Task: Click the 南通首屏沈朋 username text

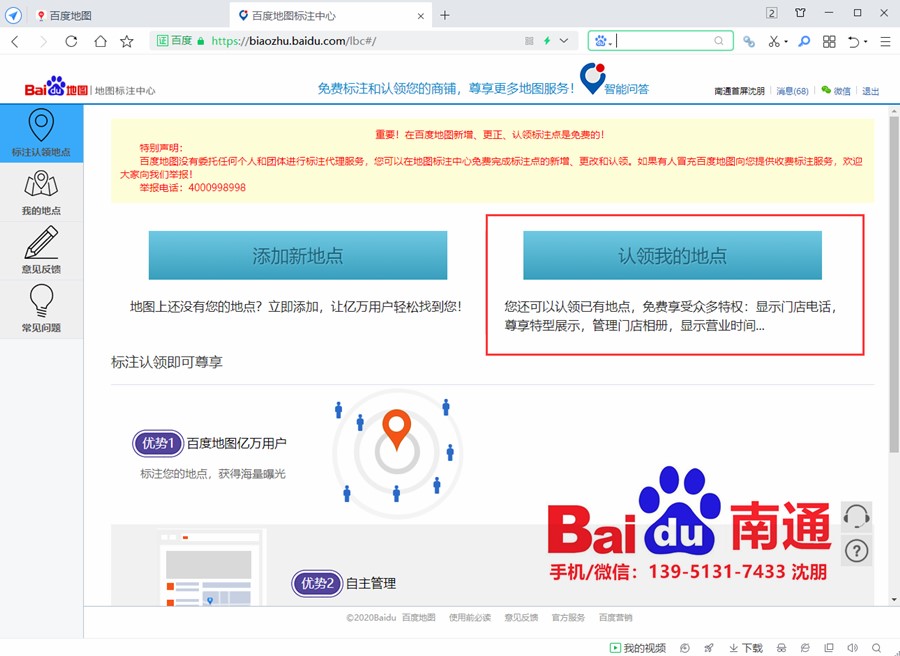Action: tap(739, 91)
